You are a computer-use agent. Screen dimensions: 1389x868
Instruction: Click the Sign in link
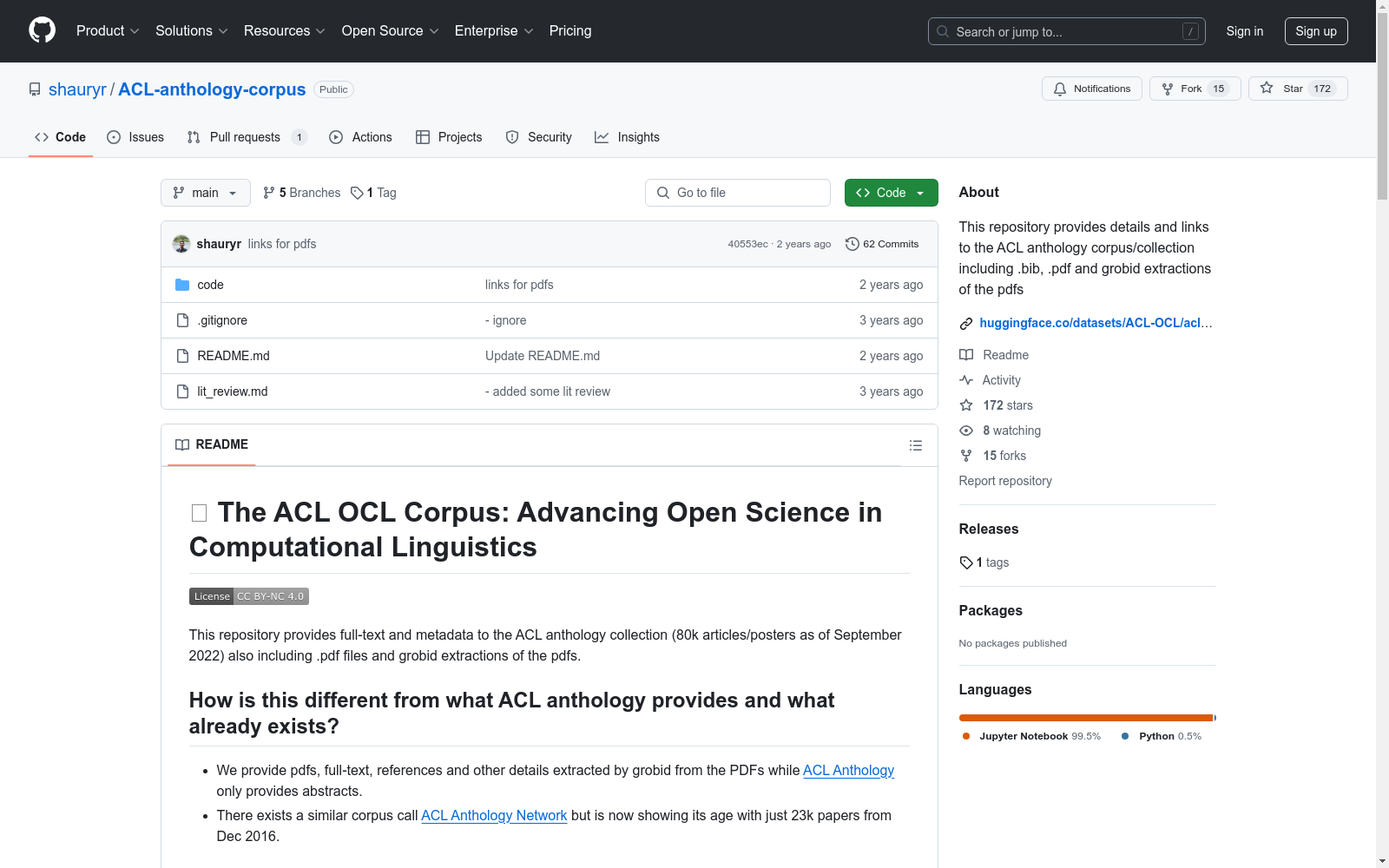(x=1245, y=31)
